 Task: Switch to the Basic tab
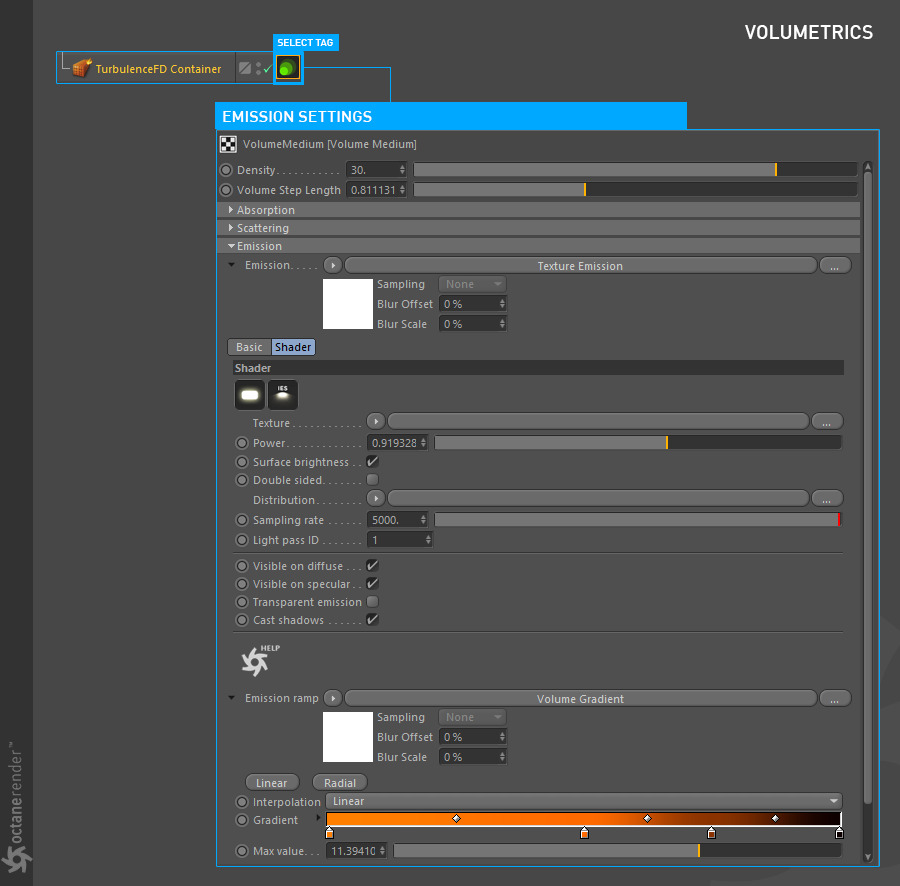tap(249, 347)
